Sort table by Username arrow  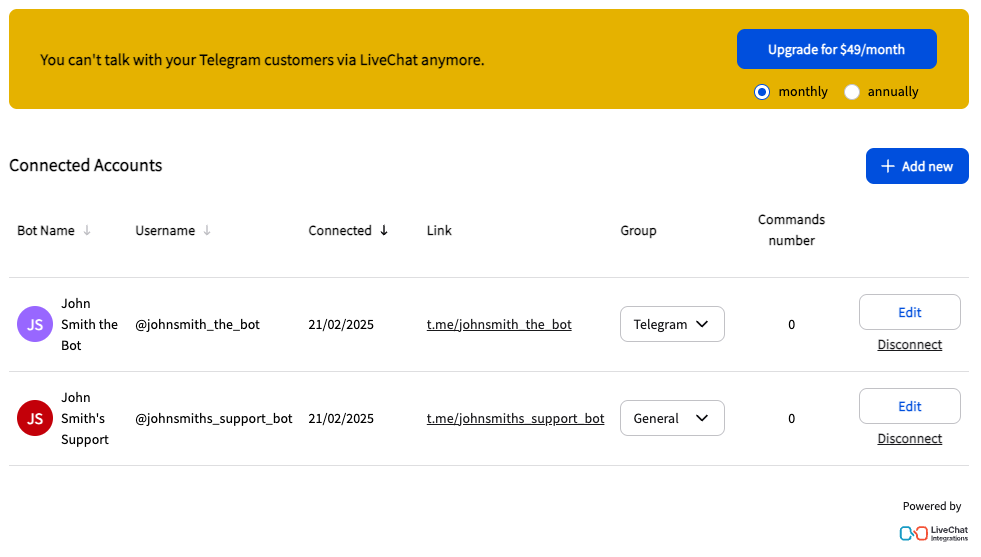click(x=207, y=230)
